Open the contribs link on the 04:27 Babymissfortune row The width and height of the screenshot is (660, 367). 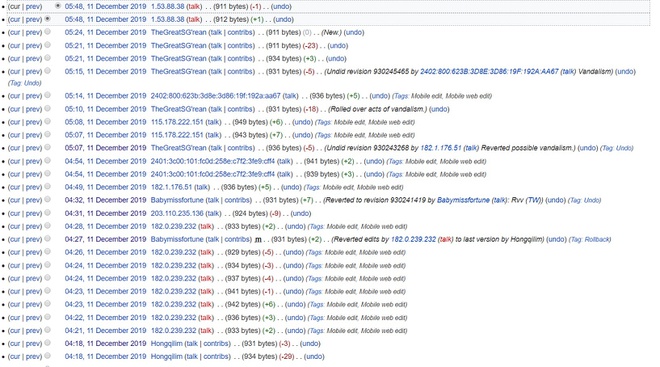pyautogui.click(x=237, y=239)
